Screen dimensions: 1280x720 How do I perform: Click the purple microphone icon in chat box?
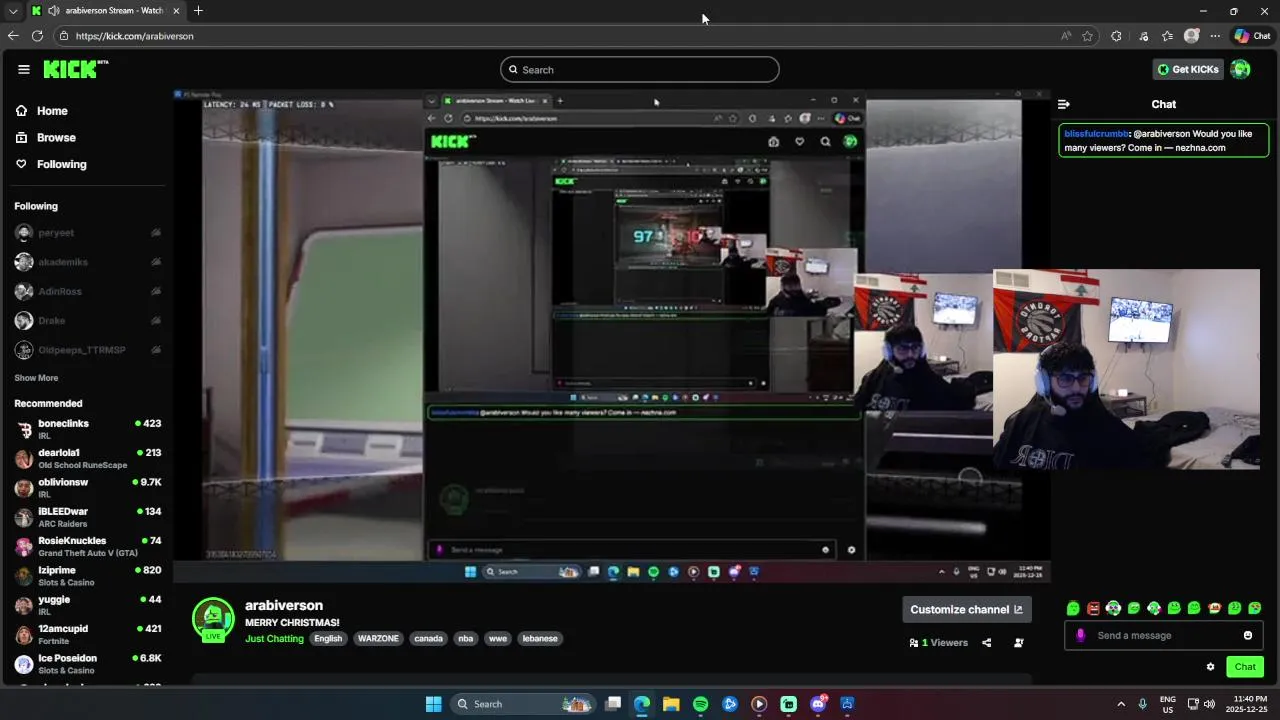(1080, 636)
